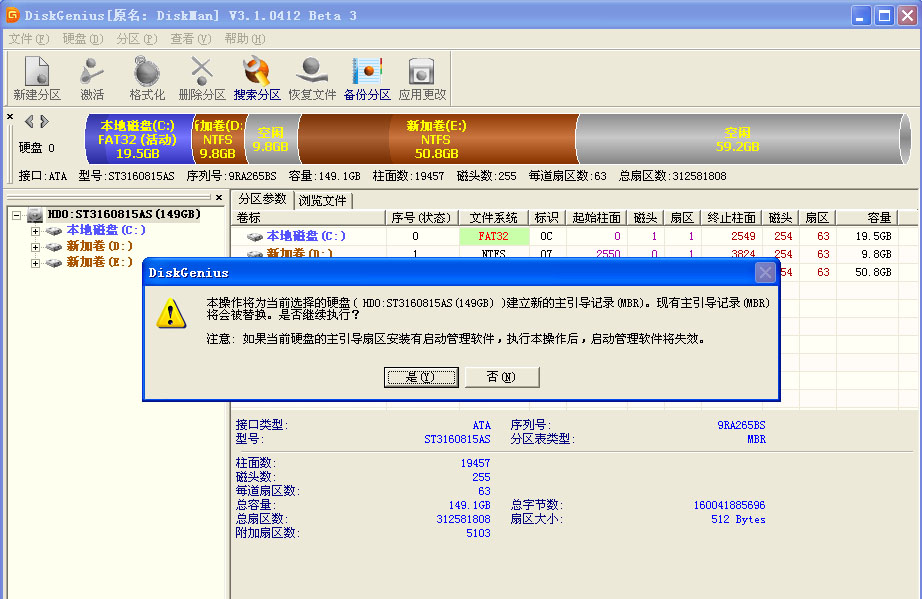Screen dimensions: 922x599
Task: Click the 文件系统 column header
Action: (x=493, y=218)
